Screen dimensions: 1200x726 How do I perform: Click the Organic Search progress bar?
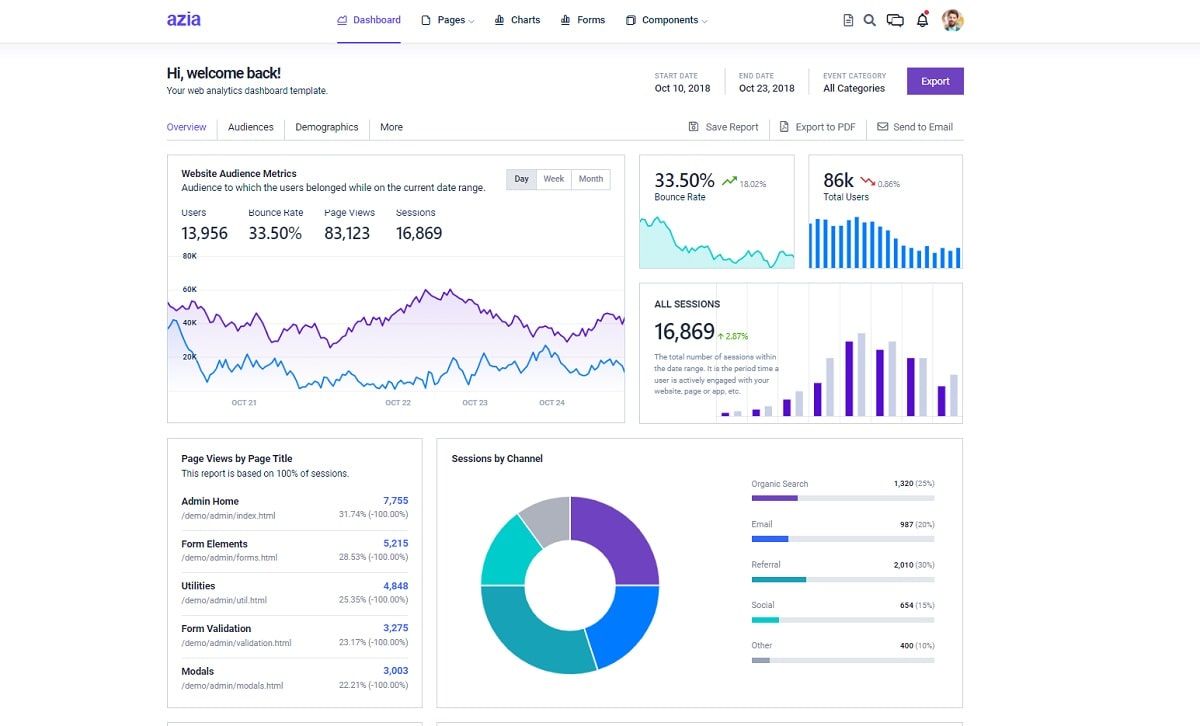tap(842, 498)
